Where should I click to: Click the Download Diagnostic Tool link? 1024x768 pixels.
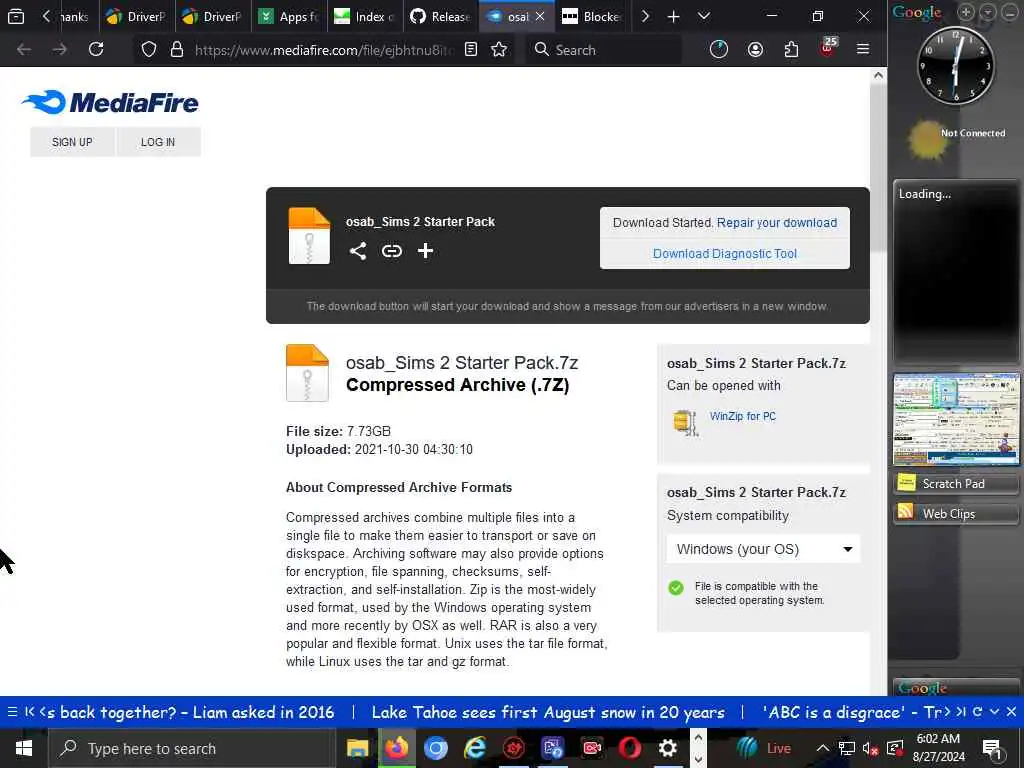[725, 253]
